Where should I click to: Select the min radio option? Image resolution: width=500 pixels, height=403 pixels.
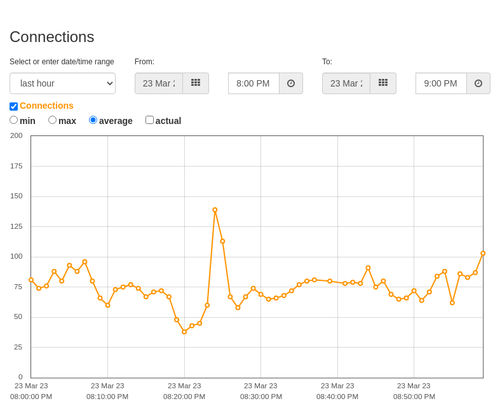tap(14, 120)
